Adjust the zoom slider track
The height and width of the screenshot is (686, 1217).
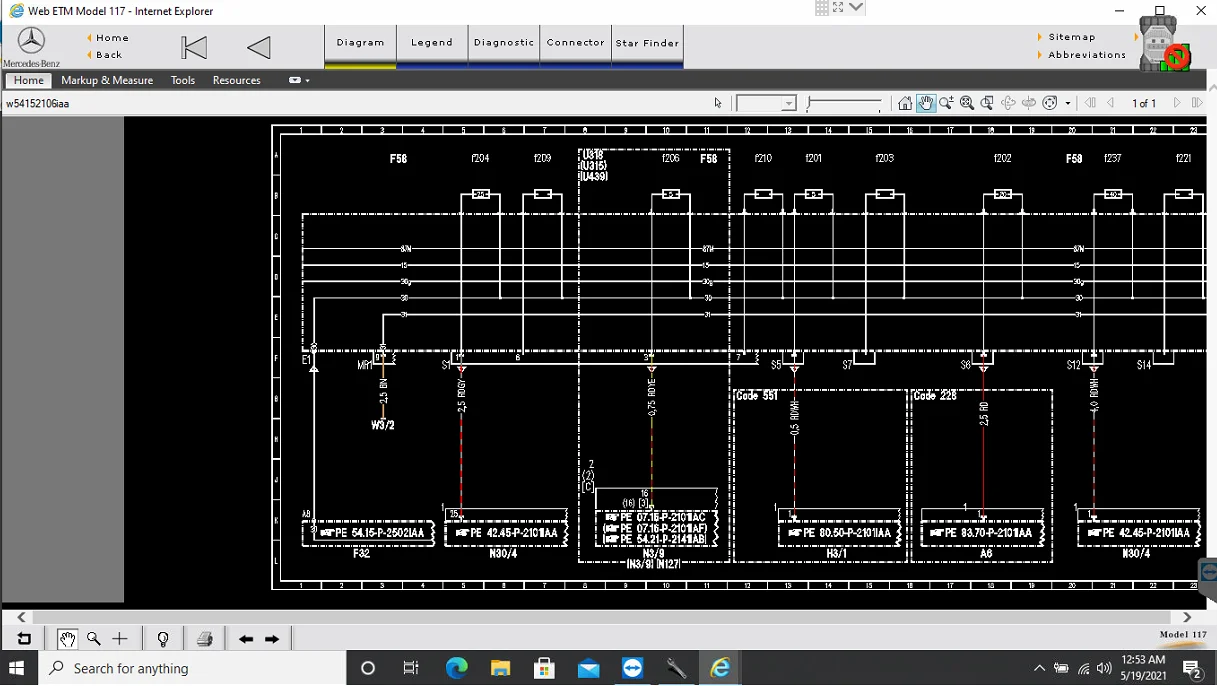point(845,103)
